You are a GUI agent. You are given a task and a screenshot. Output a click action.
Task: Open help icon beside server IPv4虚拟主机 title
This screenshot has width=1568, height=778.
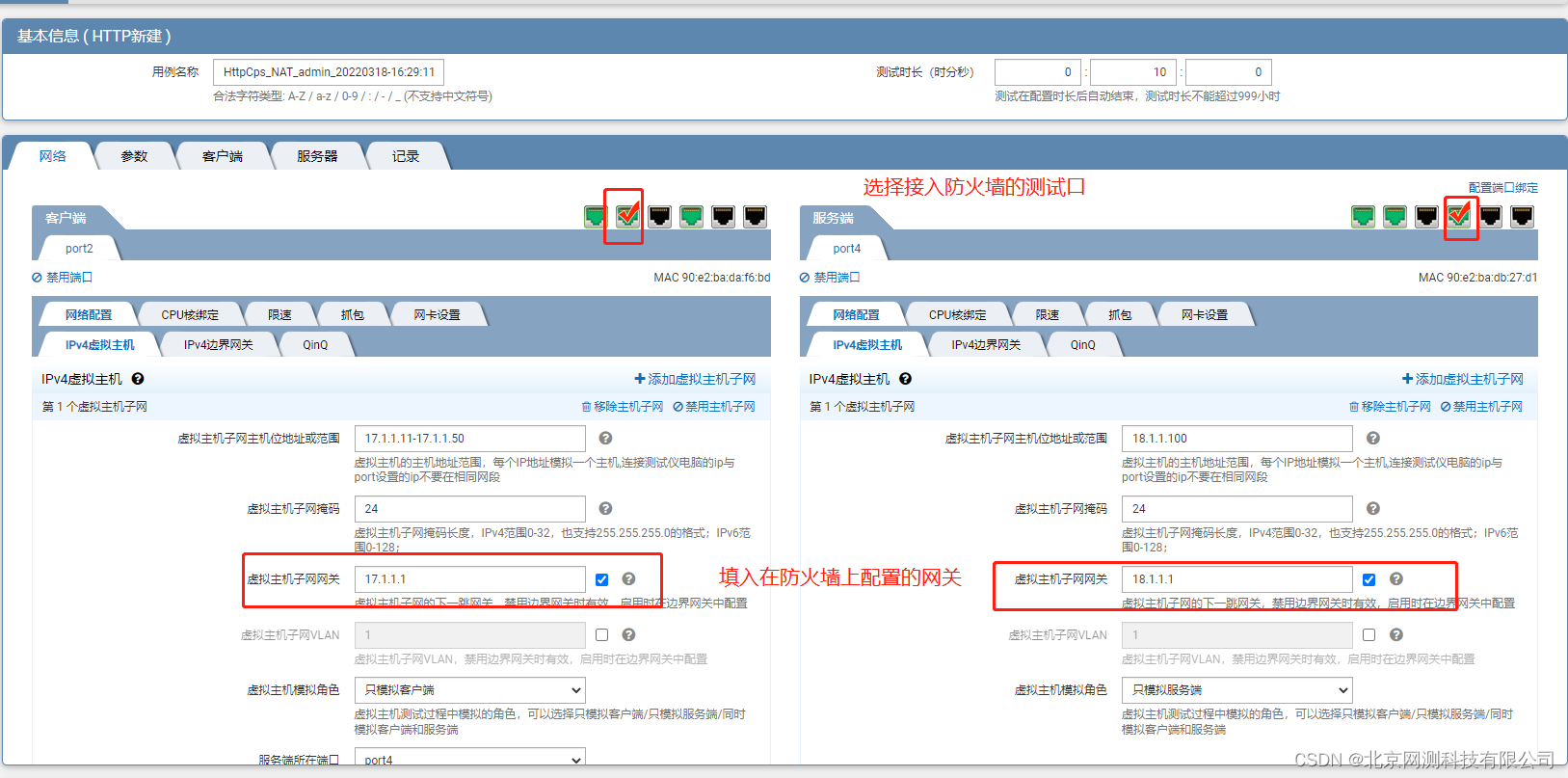(x=905, y=379)
